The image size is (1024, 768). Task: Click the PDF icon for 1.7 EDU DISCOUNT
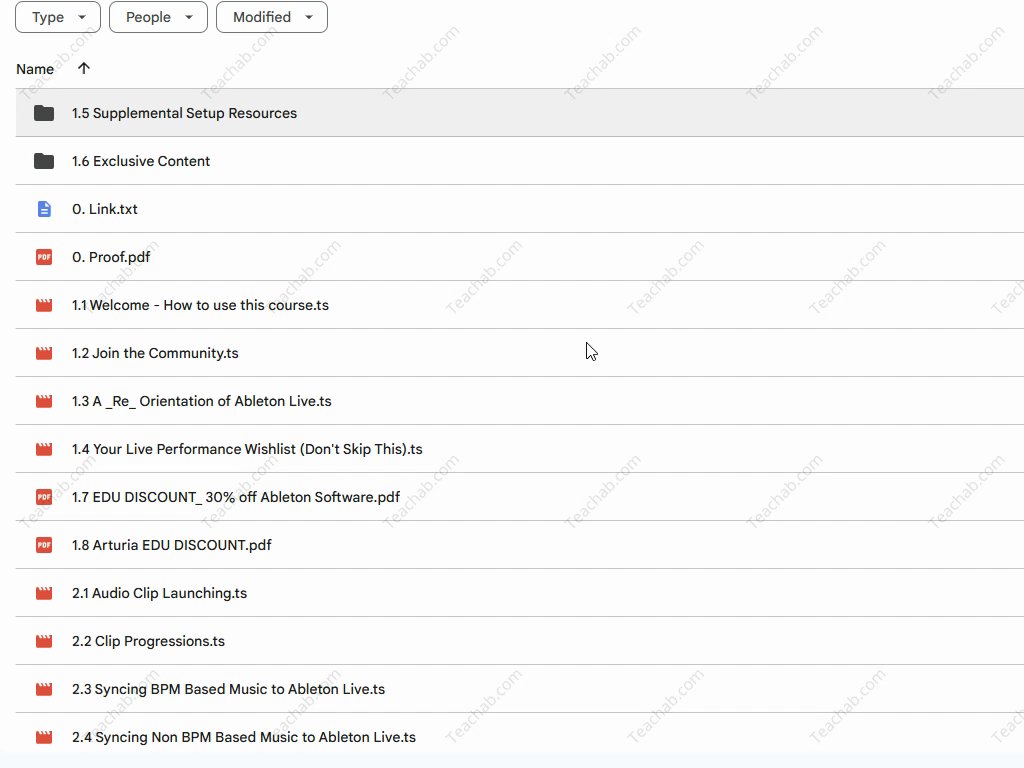[x=44, y=497]
